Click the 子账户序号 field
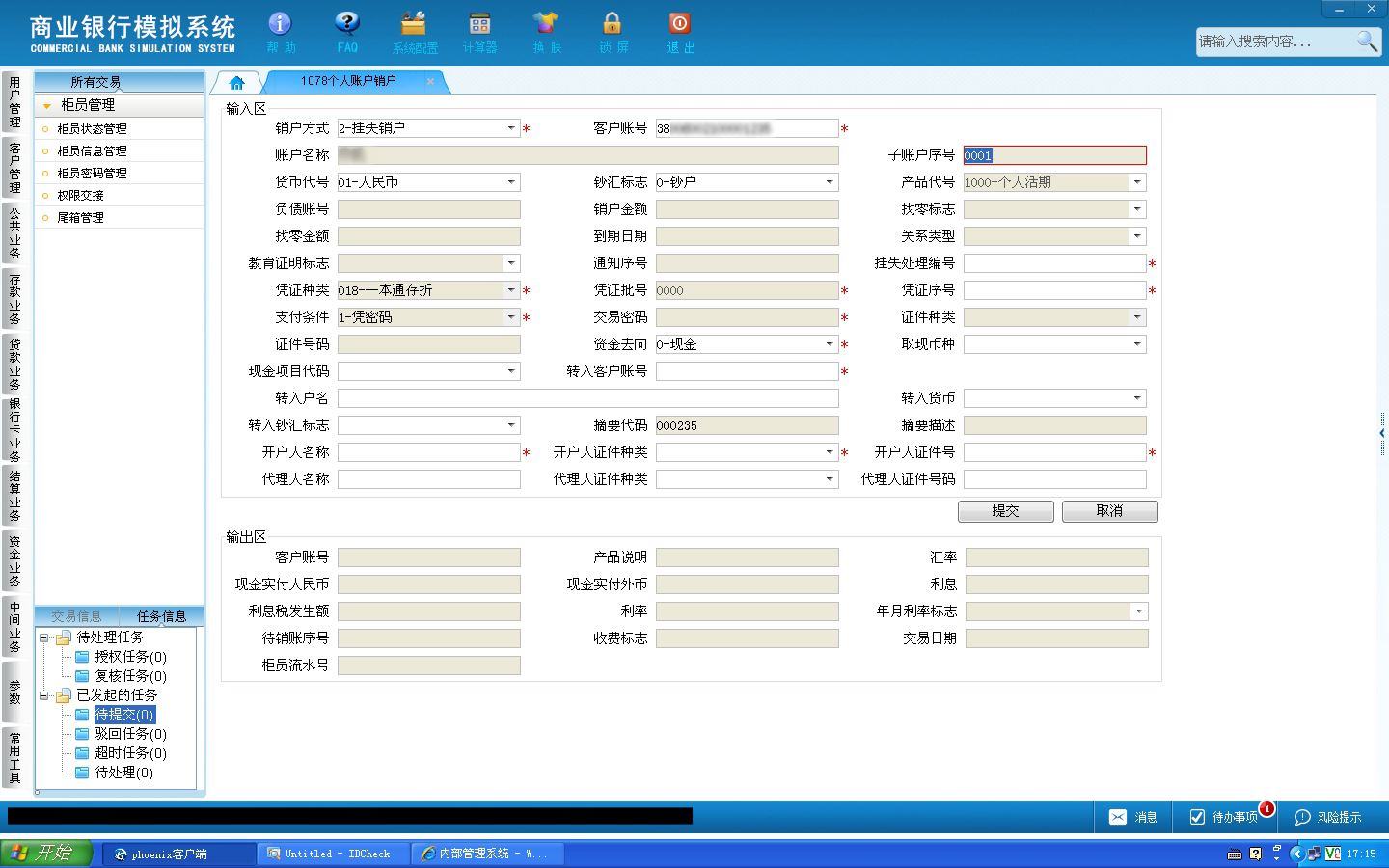The height and width of the screenshot is (868, 1389). tap(1055, 155)
